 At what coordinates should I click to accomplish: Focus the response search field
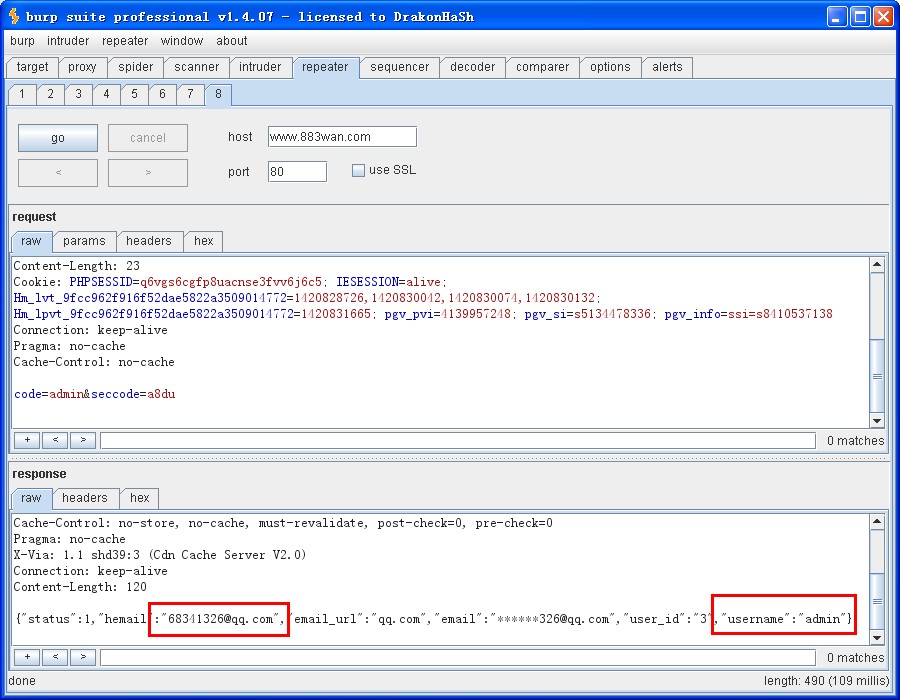tap(458, 658)
